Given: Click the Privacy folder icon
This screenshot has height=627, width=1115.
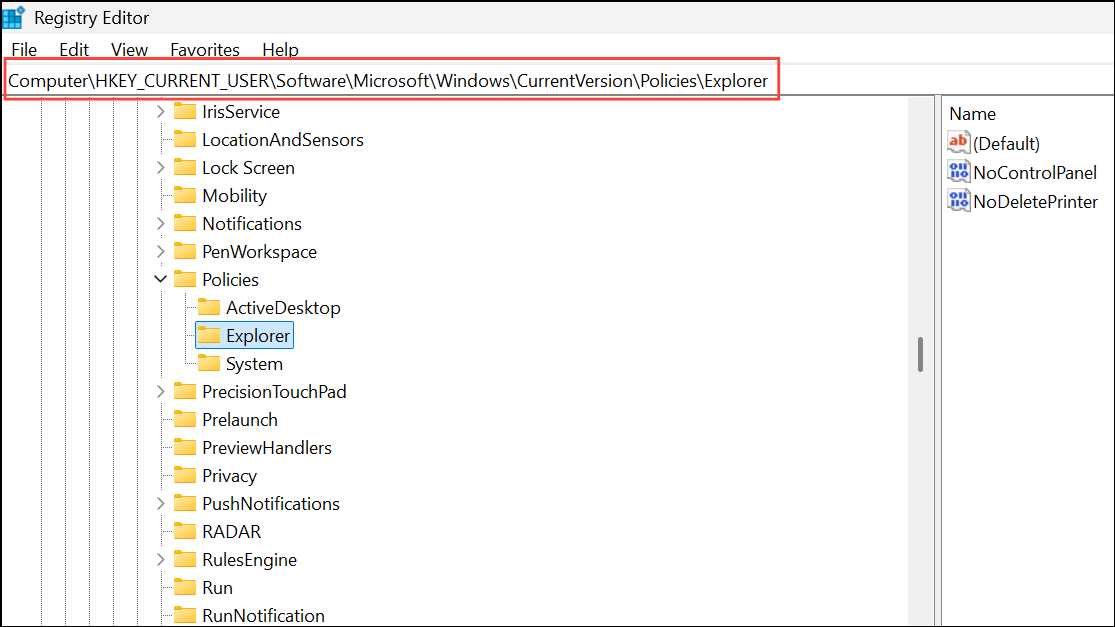Looking at the screenshot, I should (x=185, y=476).
